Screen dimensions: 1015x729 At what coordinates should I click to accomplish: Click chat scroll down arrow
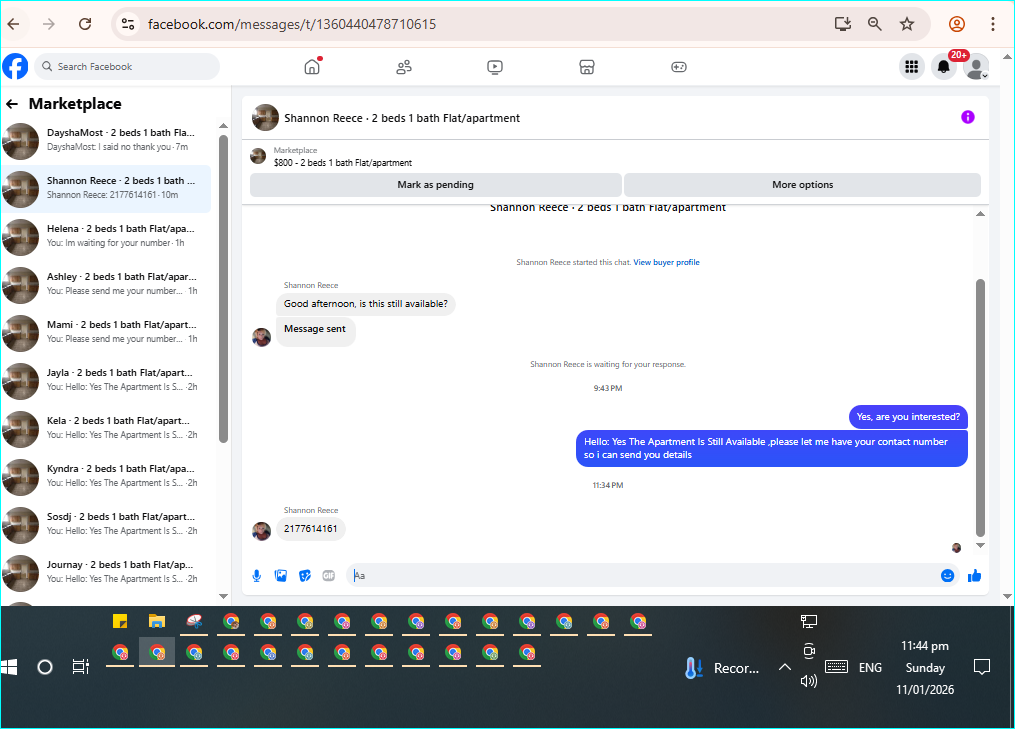click(x=980, y=546)
